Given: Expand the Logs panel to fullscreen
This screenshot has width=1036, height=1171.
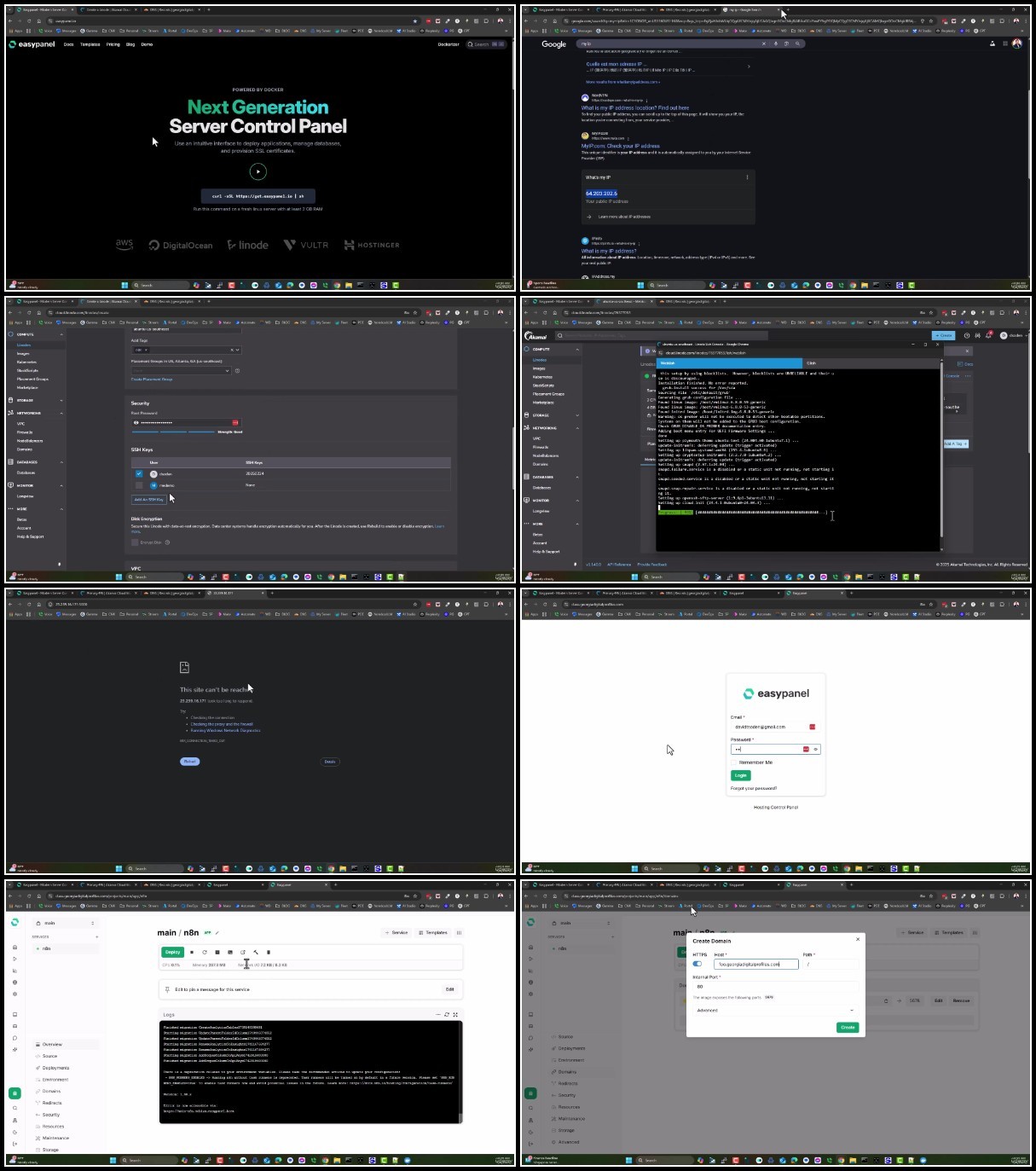Looking at the screenshot, I should 455,1015.
